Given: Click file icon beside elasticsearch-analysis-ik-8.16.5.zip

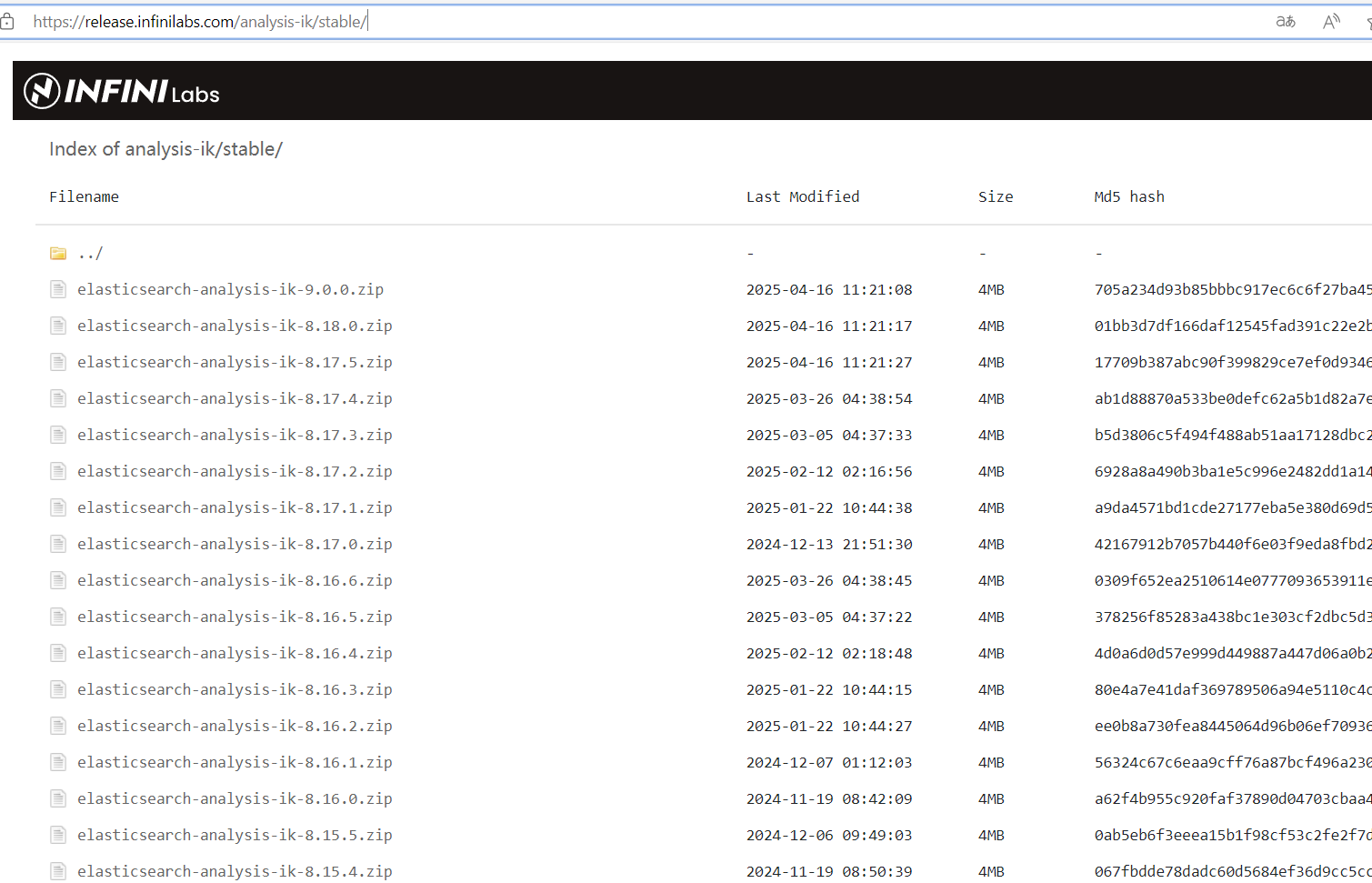Looking at the screenshot, I should click(x=58, y=617).
